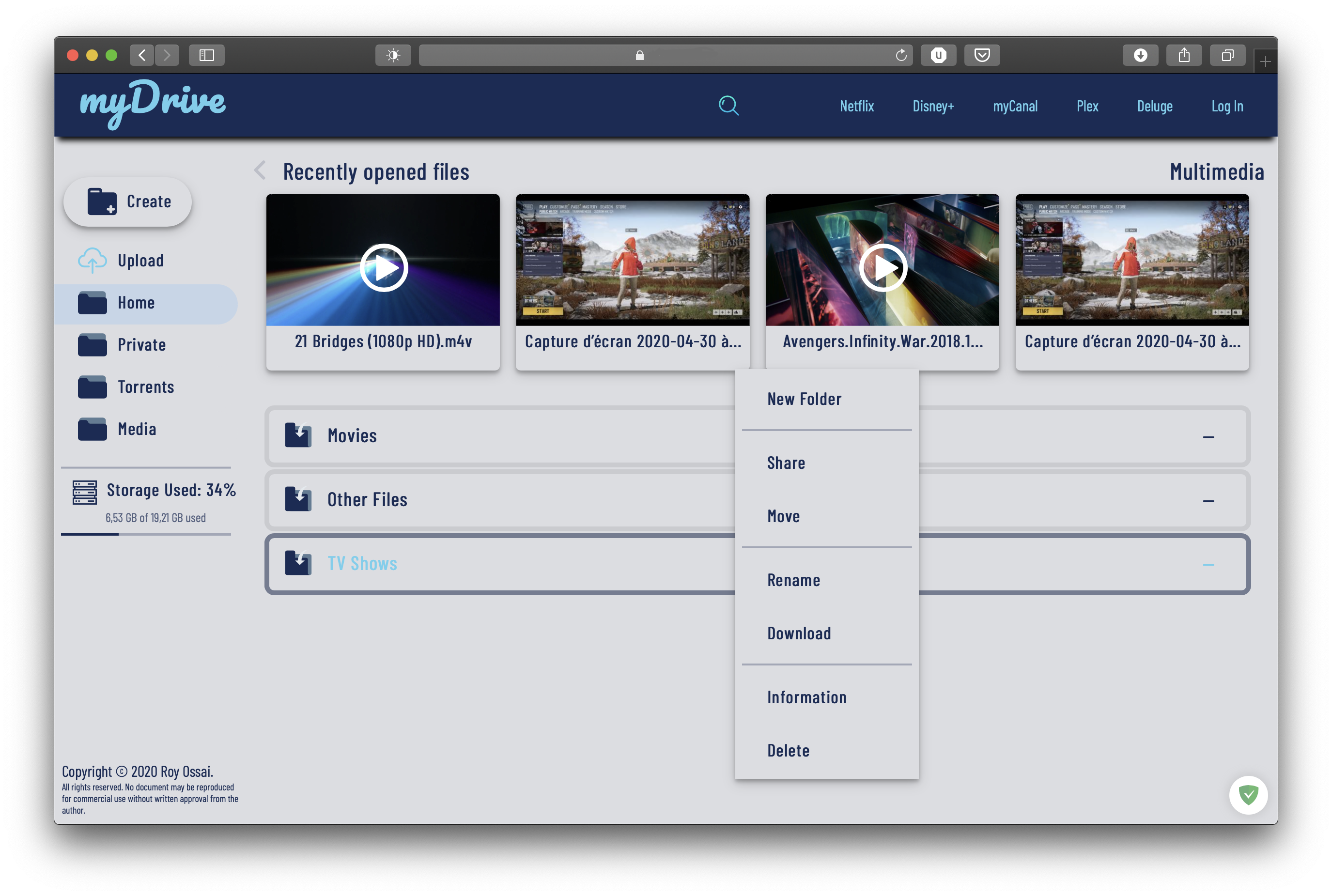Click the Movies folder icon
Image resolution: width=1332 pixels, height=896 pixels.
pyautogui.click(x=298, y=435)
